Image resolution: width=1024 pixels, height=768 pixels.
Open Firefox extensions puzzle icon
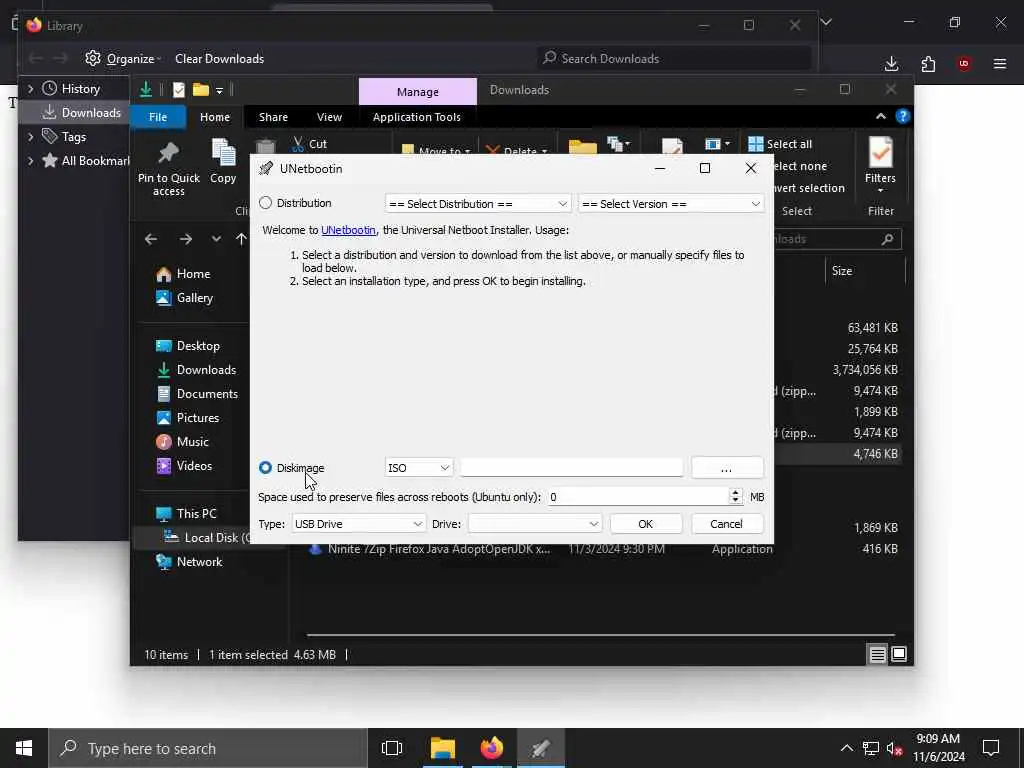click(928, 63)
